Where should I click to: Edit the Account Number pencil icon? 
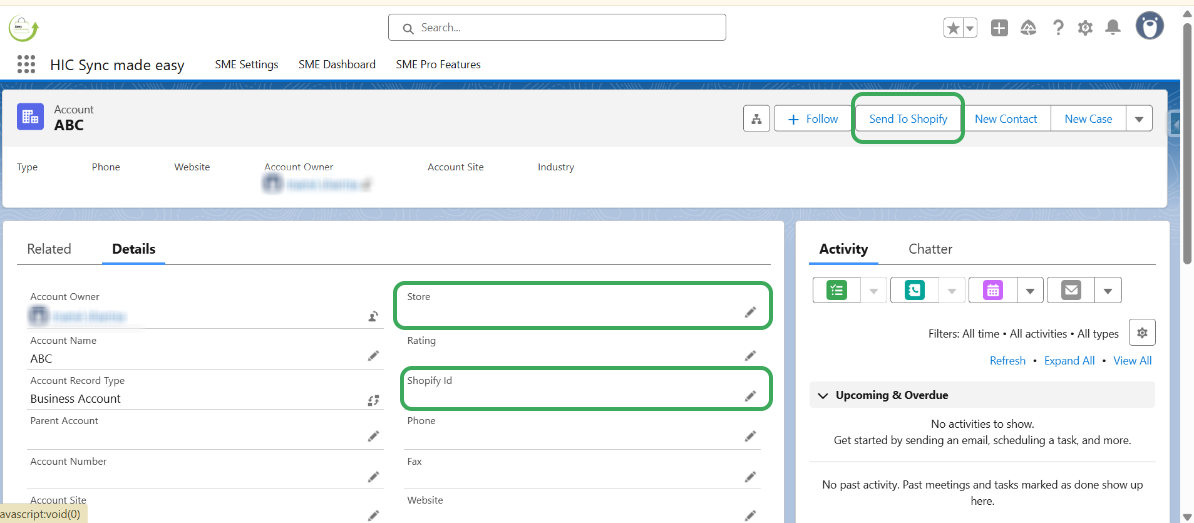pyautogui.click(x=373, y=477)
